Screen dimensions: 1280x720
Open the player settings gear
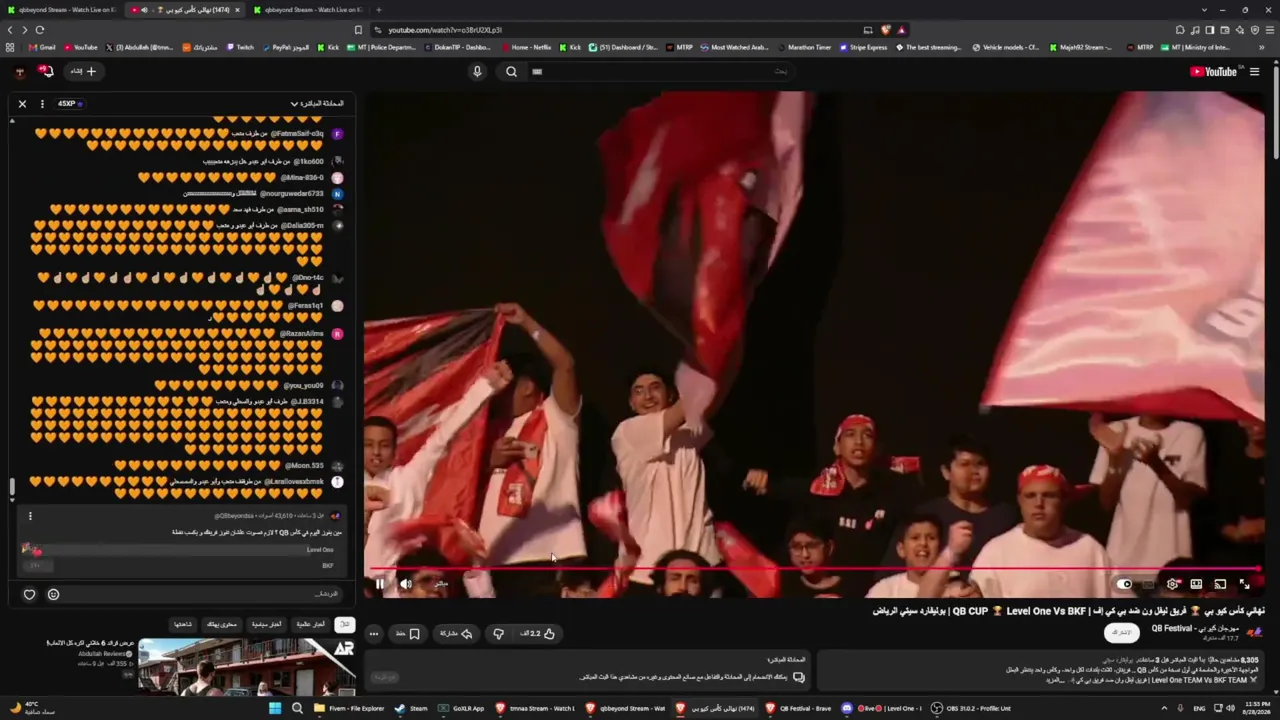(1173, 584)
